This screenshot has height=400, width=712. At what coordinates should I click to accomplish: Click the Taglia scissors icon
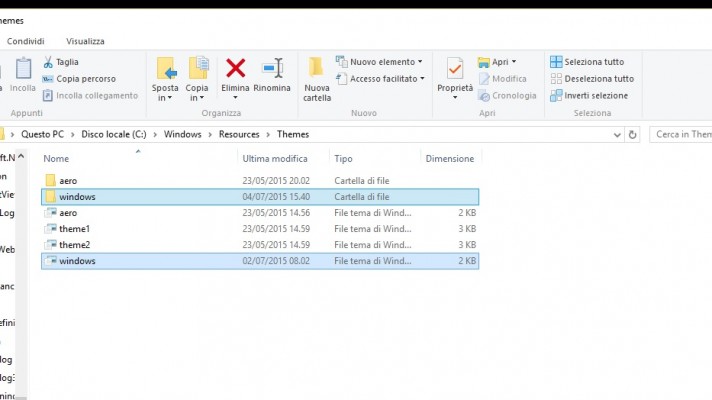coord(48,62)
